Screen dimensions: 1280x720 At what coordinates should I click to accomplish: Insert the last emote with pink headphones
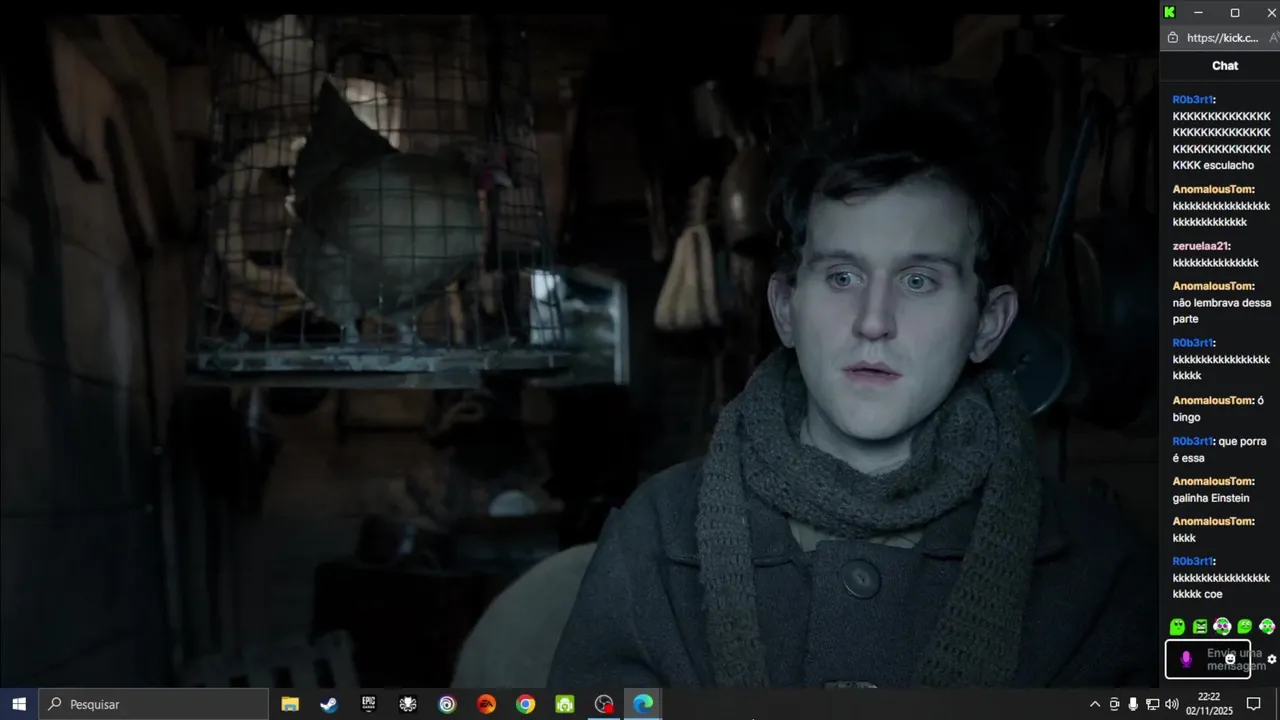(1267, 627)
